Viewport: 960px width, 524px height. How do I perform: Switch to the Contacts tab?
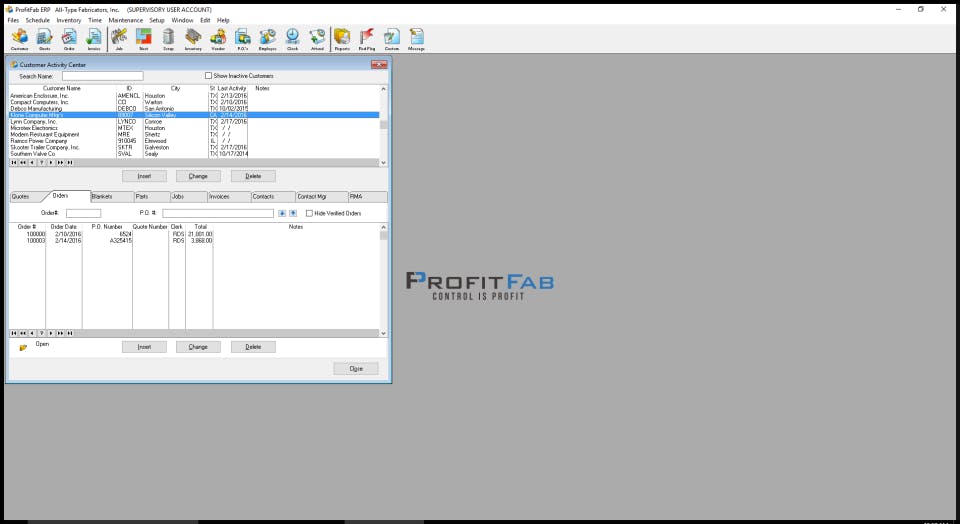273,196
